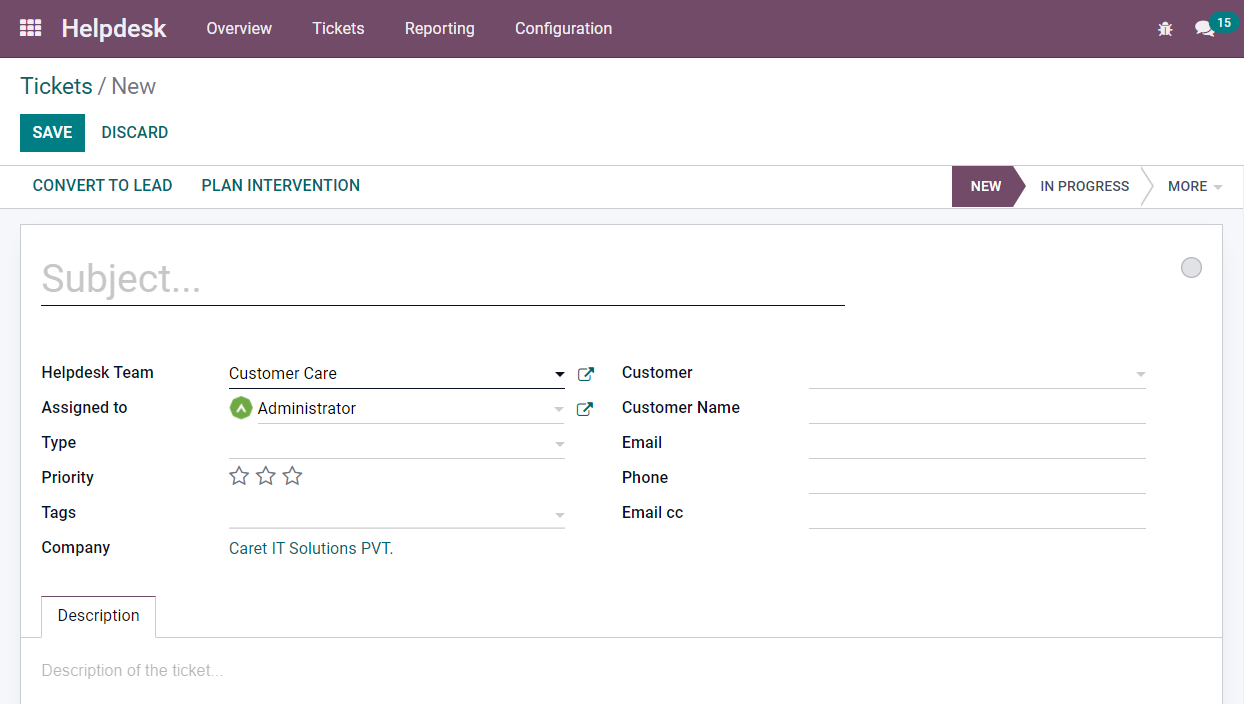
Task: Click the kanban state circle on the ticket
Action: (1191, 267)
